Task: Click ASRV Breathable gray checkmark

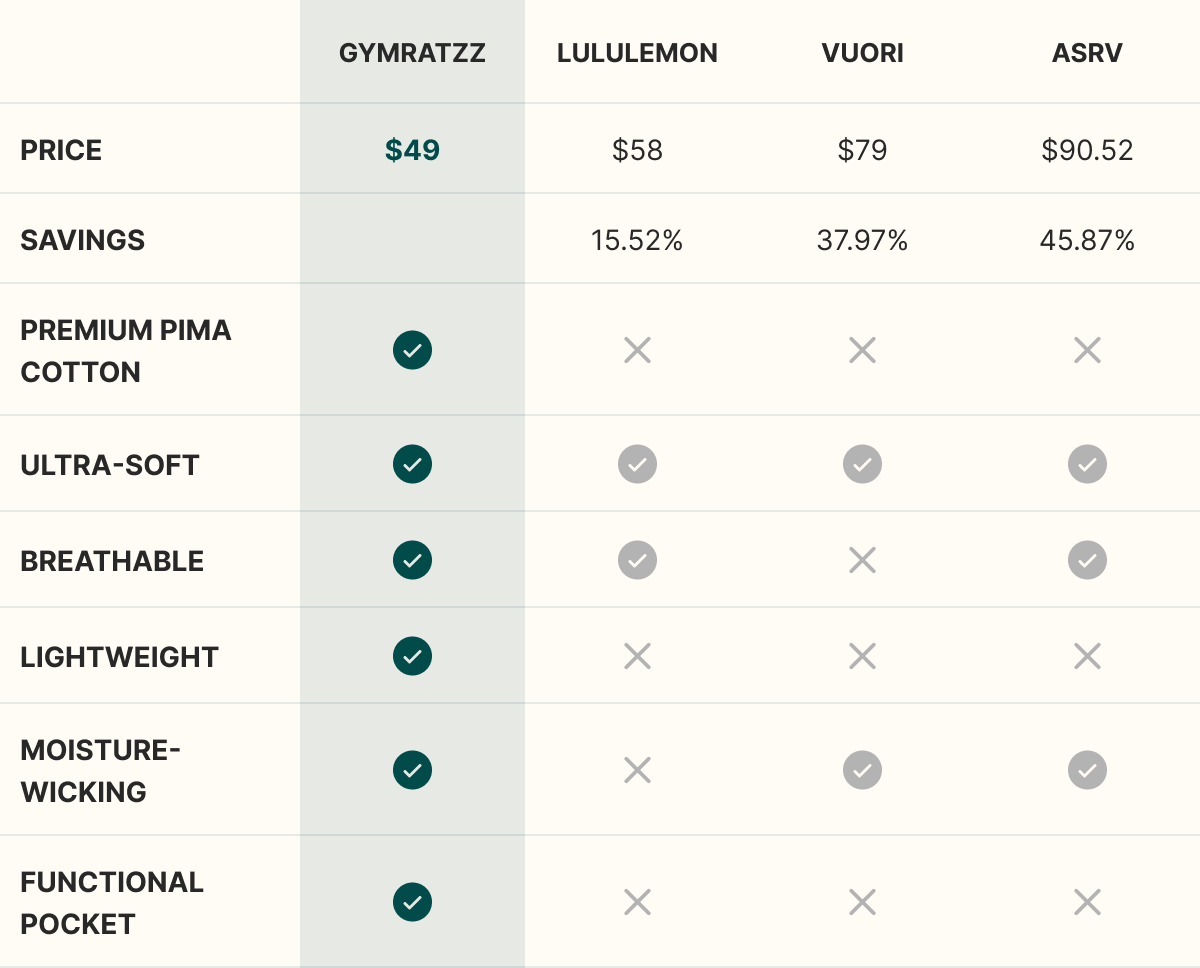Action: click(x=1087, y=560)
